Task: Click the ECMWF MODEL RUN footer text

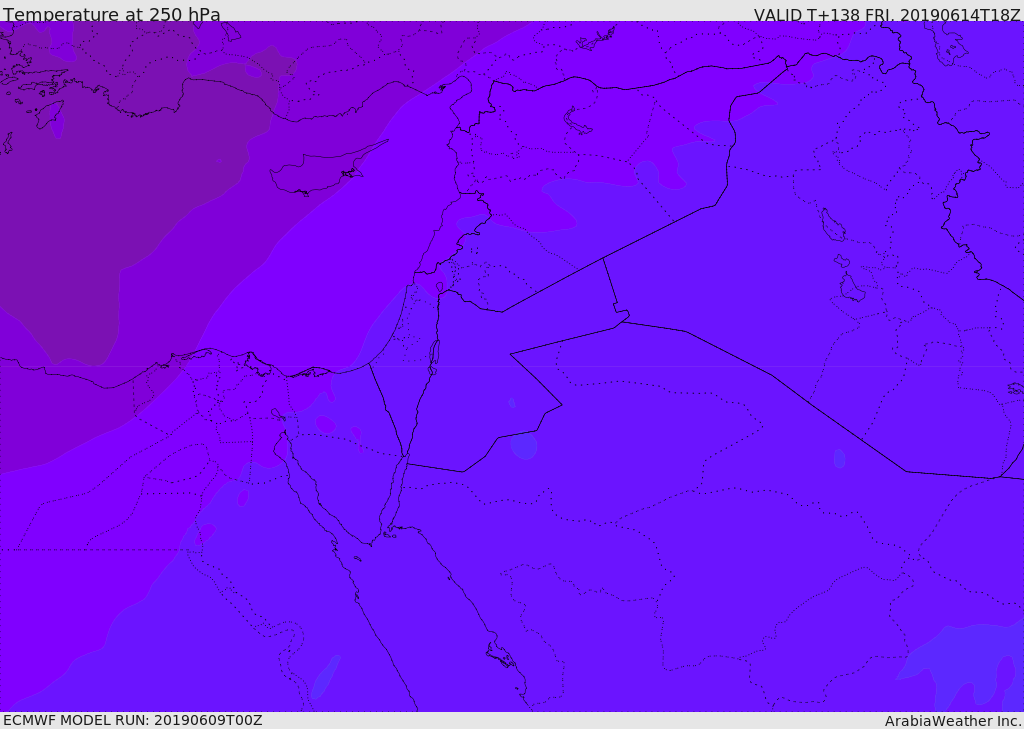Action: pos(132,720)
